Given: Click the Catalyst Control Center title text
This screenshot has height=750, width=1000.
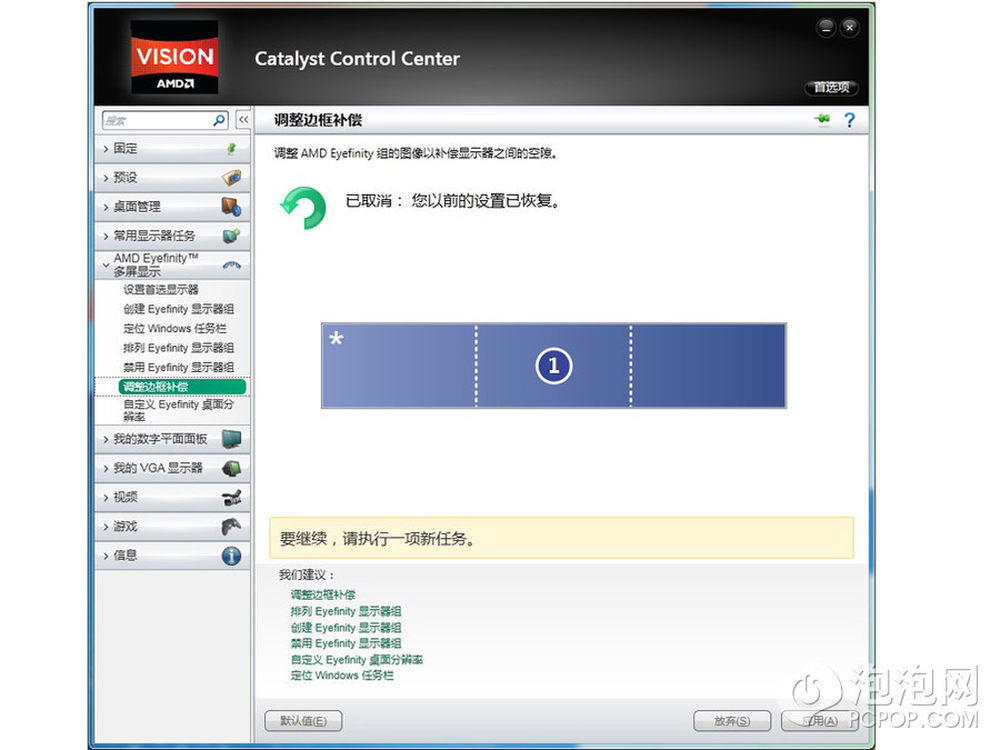Looking at the screenshot, I should [x=357, y=59].
